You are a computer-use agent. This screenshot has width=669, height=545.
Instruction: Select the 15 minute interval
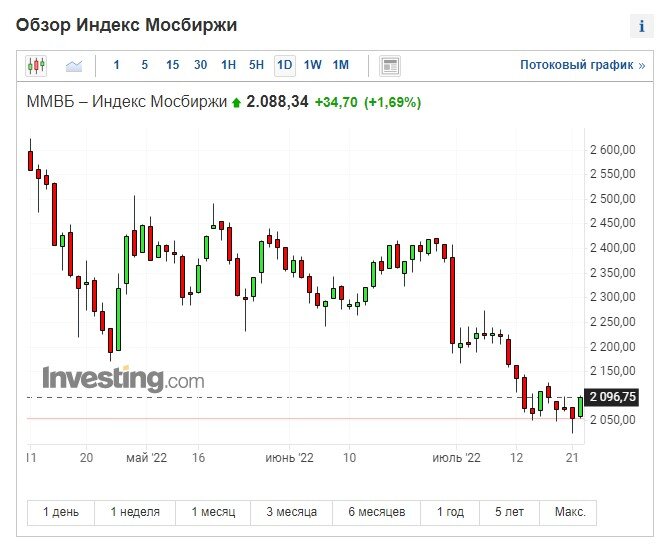pyautogui.click(x=172, y=65)
